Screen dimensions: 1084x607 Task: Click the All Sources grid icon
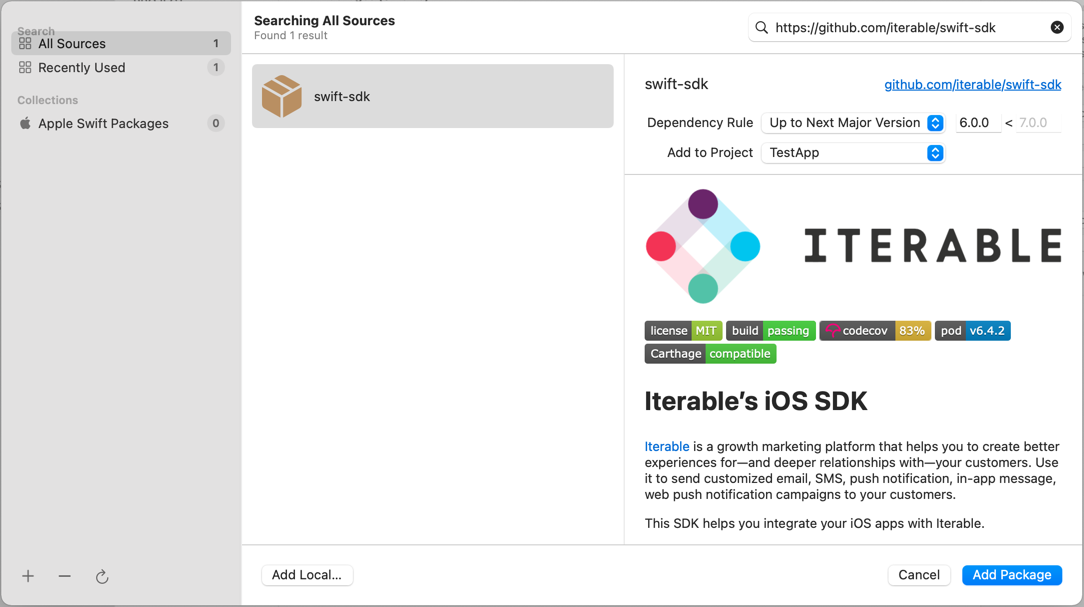(25, 44)
